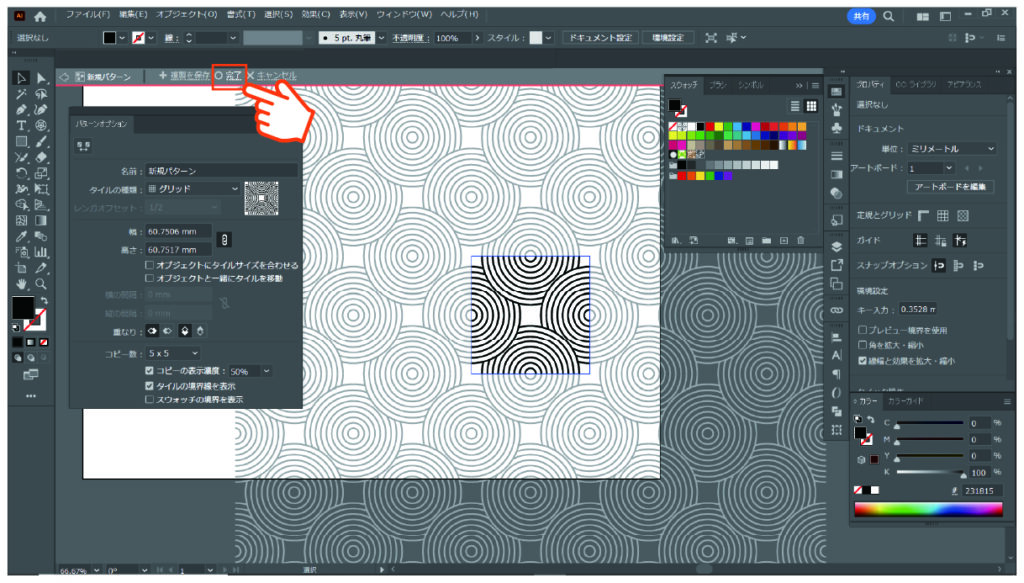This screenshot has width=1024, height=583.
Task: Switch to the シンボル tab
Action: pyautogui.click(x=750, y=85)
